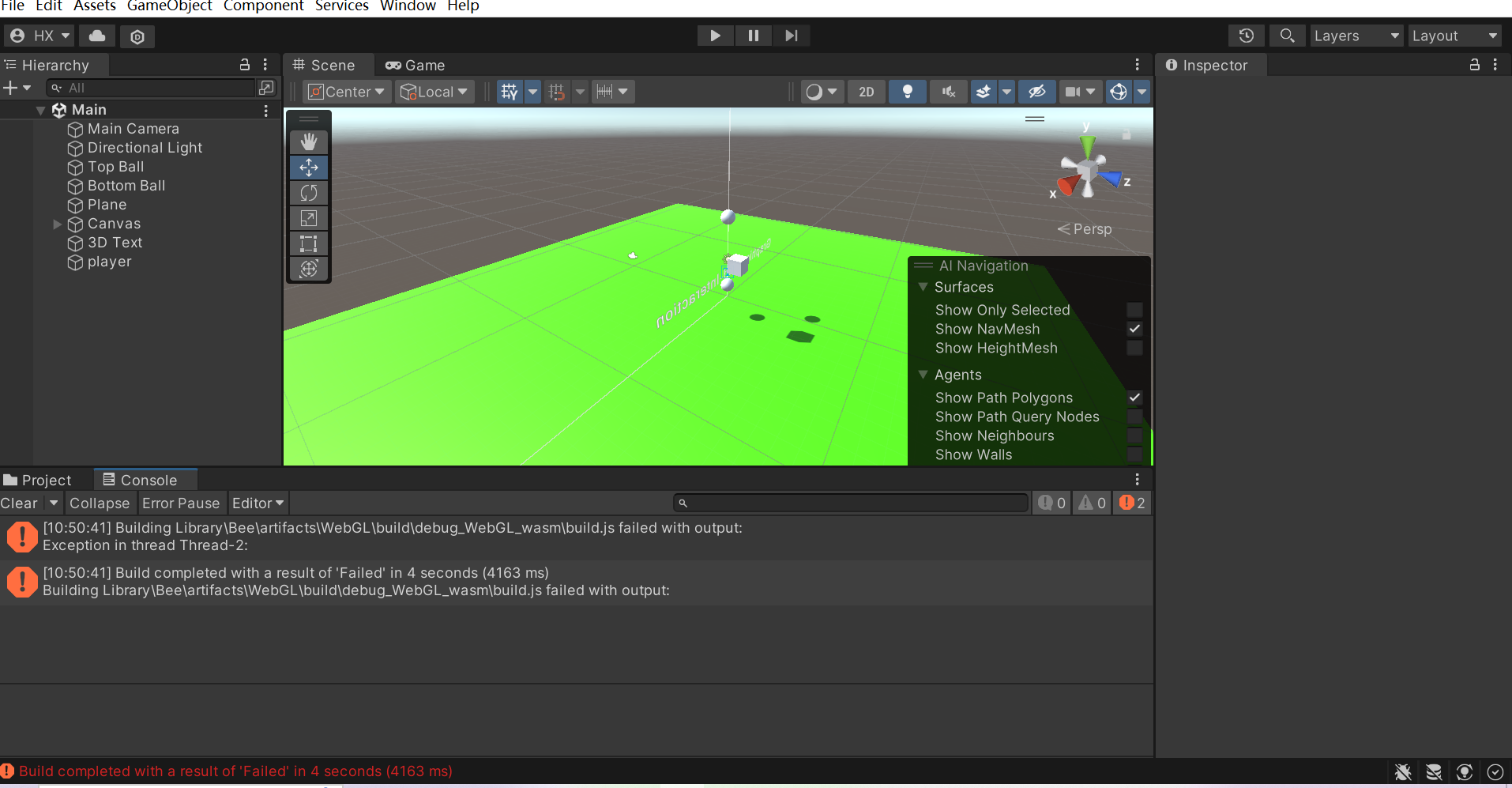
Task: Select the player object in the Hierarchy
Action: coord(109,262)
